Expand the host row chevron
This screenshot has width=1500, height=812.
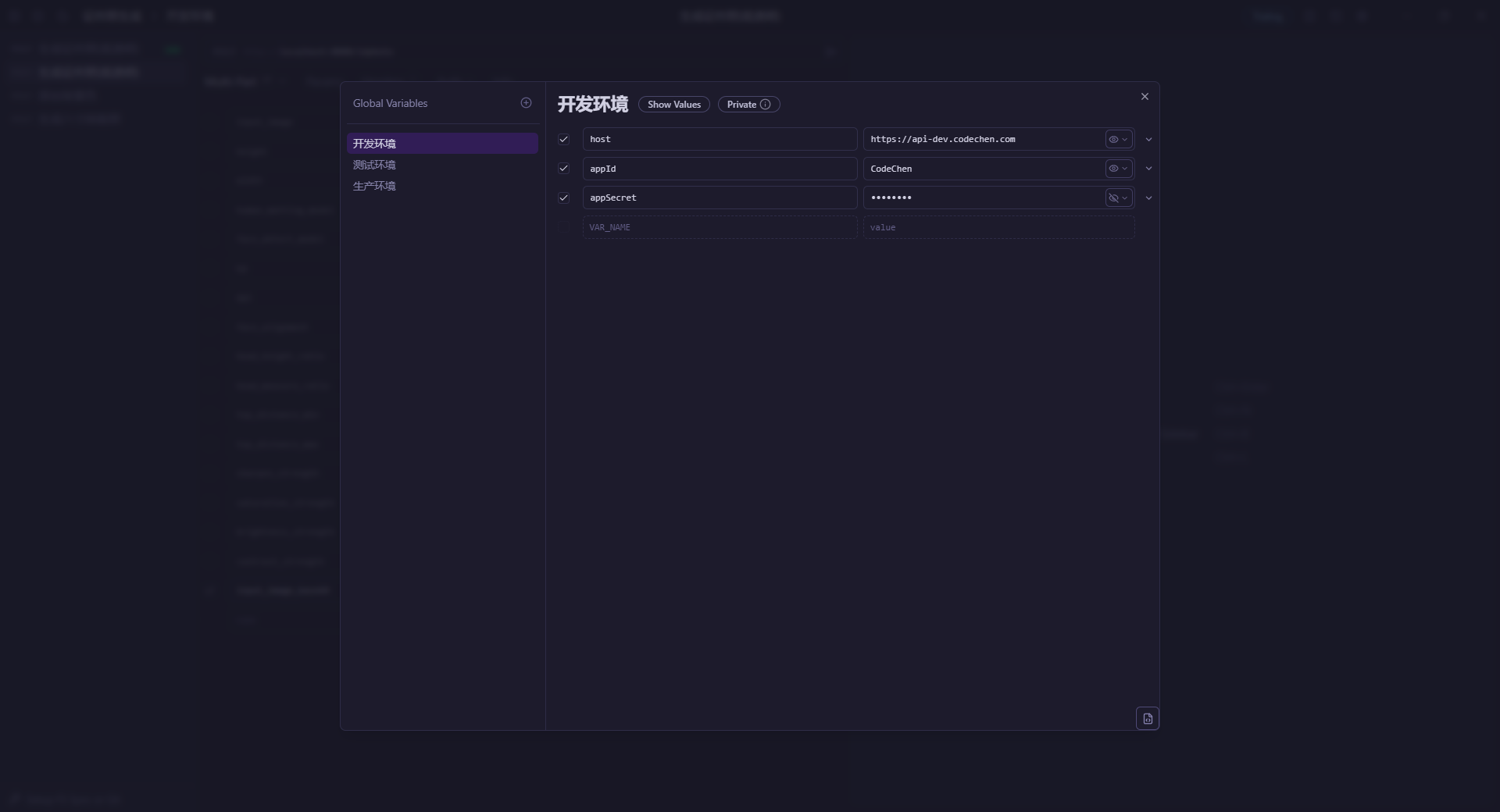tap(1148, 140)
